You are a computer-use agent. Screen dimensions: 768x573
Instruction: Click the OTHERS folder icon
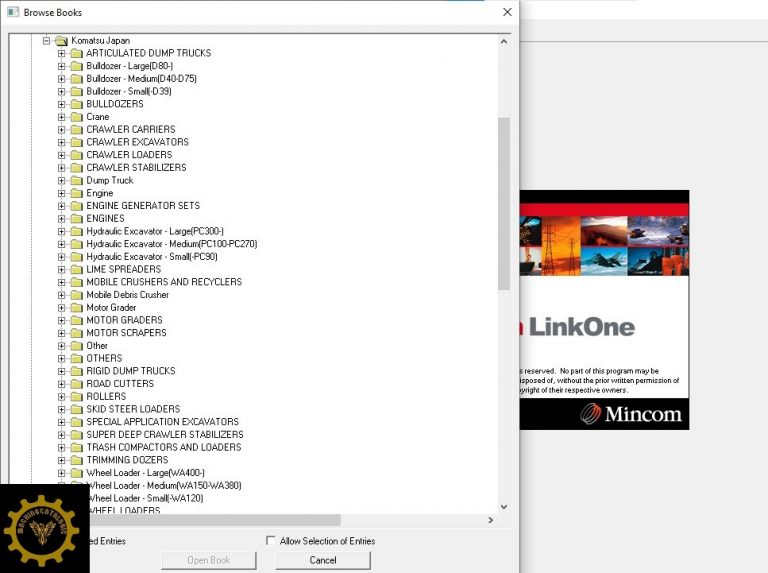[x=76, y=358]
